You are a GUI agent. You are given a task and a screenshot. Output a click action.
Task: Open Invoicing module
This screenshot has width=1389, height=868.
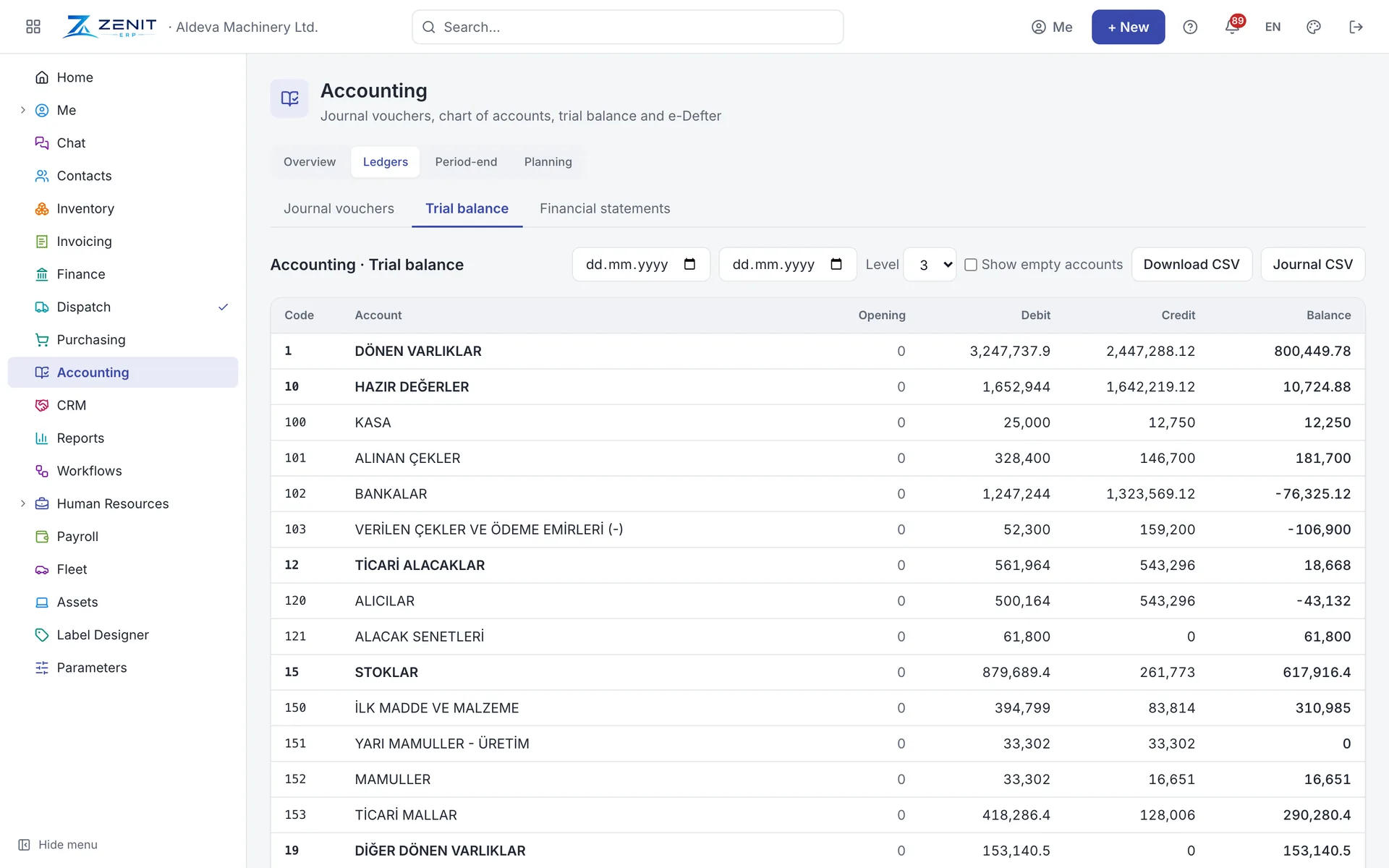click(x=123, y=242)
